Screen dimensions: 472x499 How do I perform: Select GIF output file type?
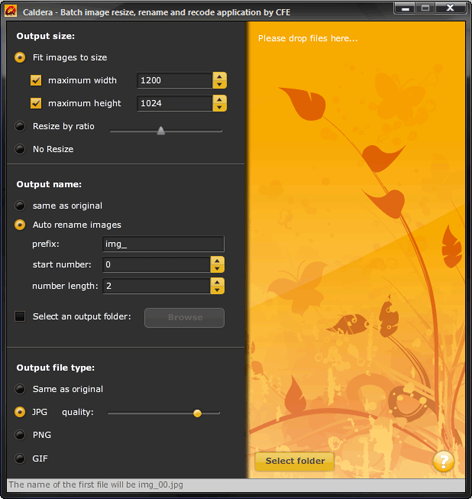pos(20,458)
